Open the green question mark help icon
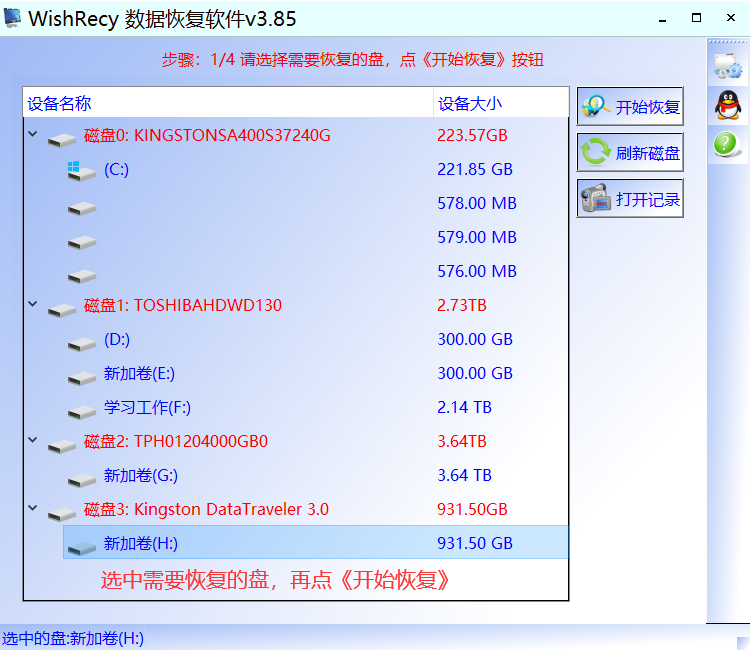750x650 pixels. 726,143
